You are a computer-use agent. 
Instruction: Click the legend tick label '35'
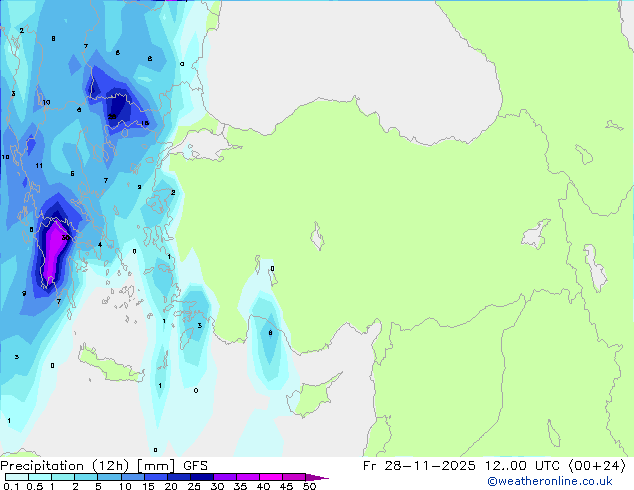tap(240, 486)
